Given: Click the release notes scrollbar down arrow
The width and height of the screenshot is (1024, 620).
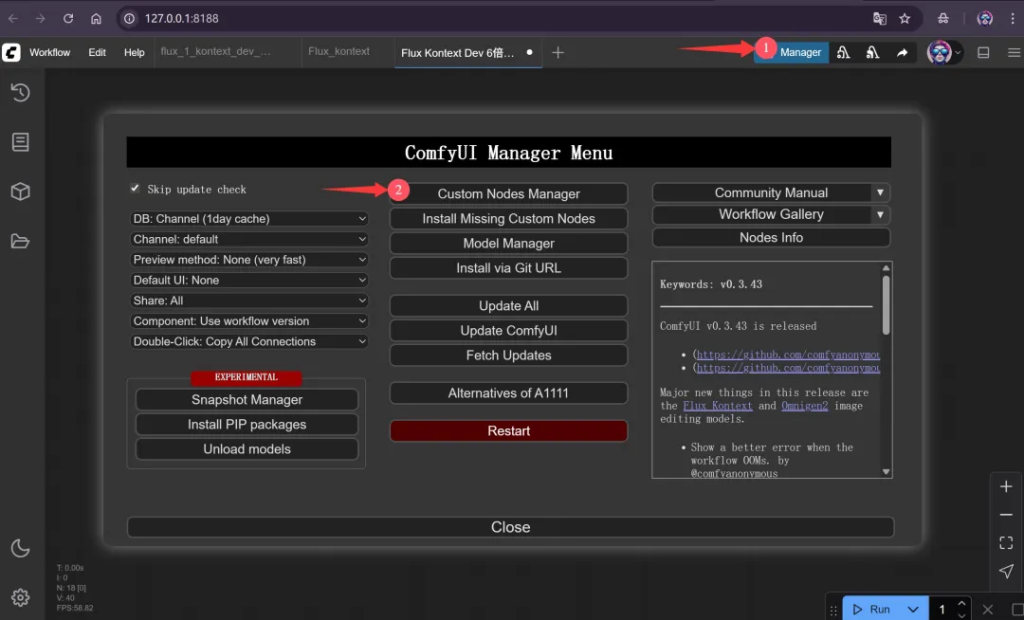Looking at the screenshot, I should 886,472.
